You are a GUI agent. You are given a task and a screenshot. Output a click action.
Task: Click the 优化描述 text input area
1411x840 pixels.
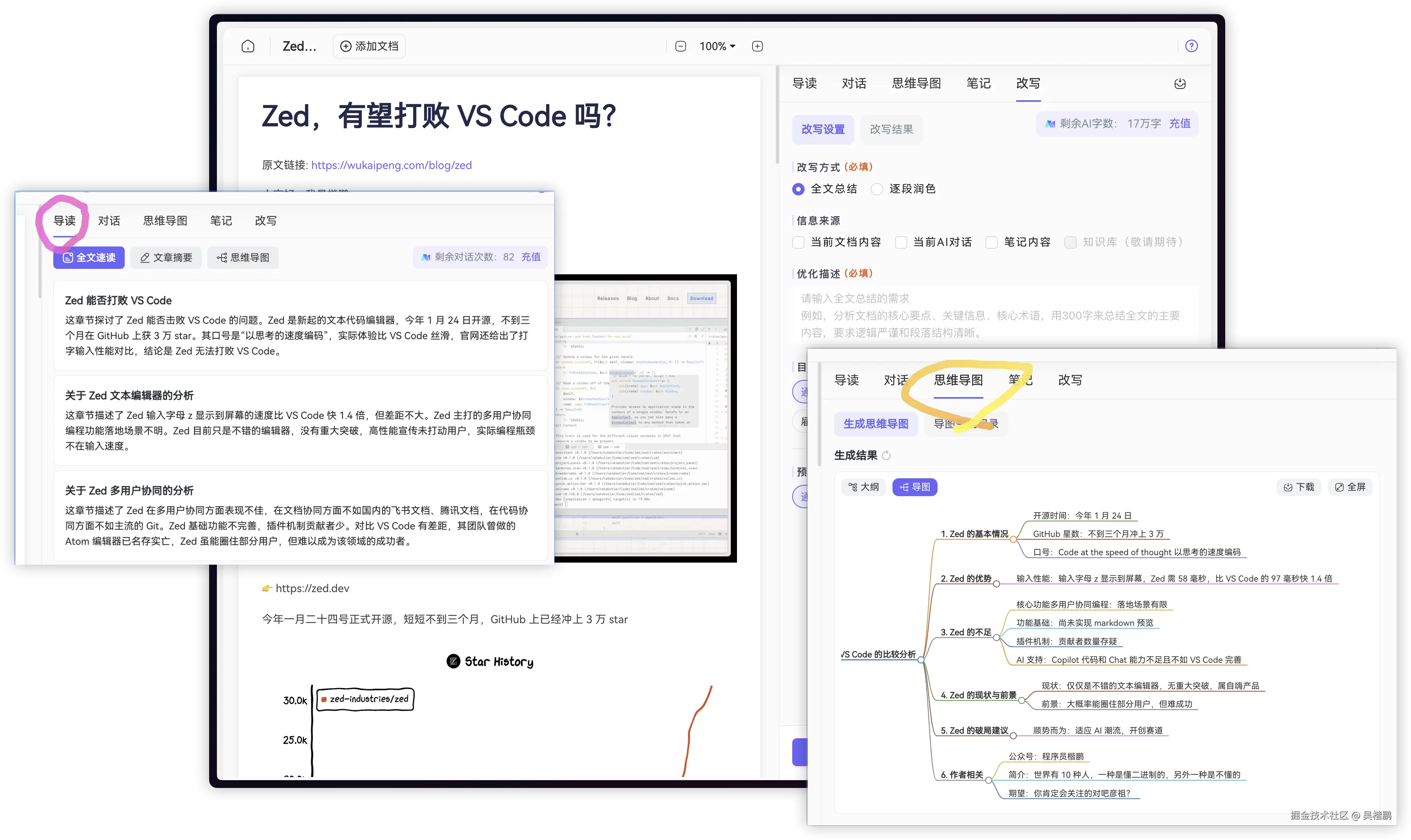click(994, 315)
